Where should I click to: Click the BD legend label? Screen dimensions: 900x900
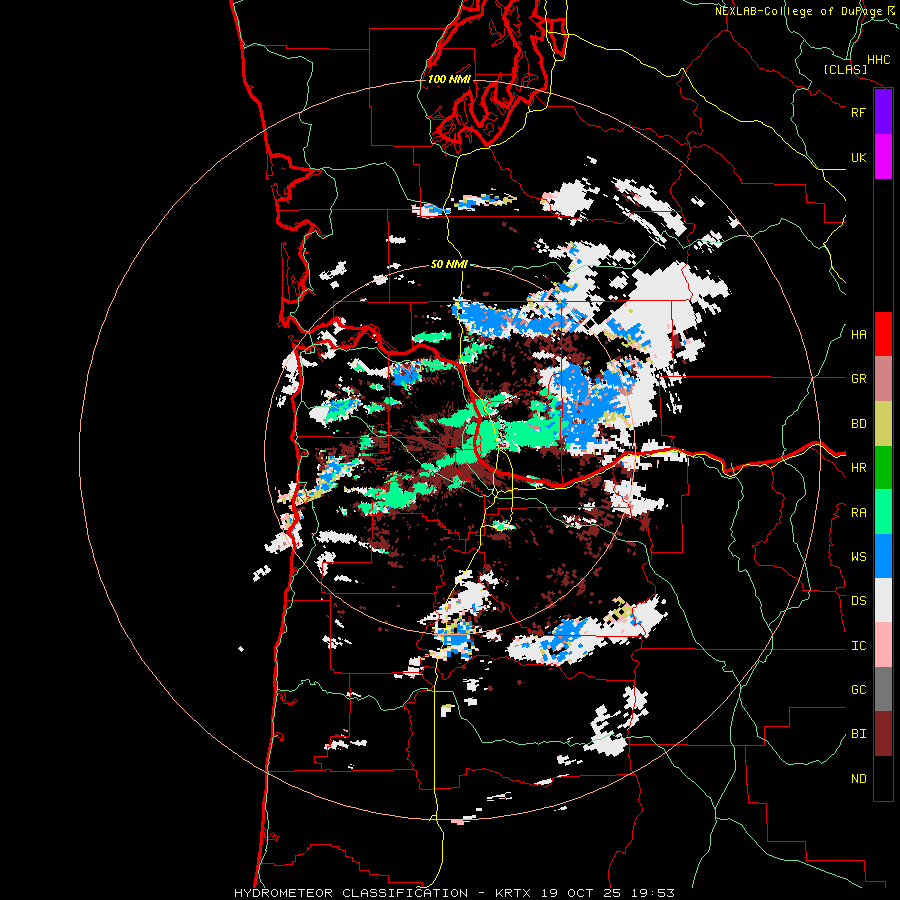(x=858, y=424)
